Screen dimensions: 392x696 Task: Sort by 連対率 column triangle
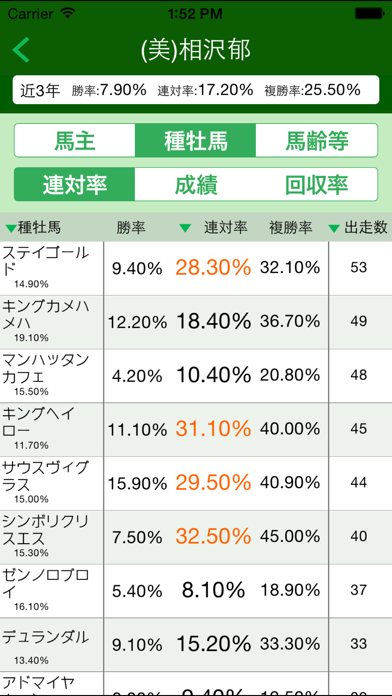185,229
